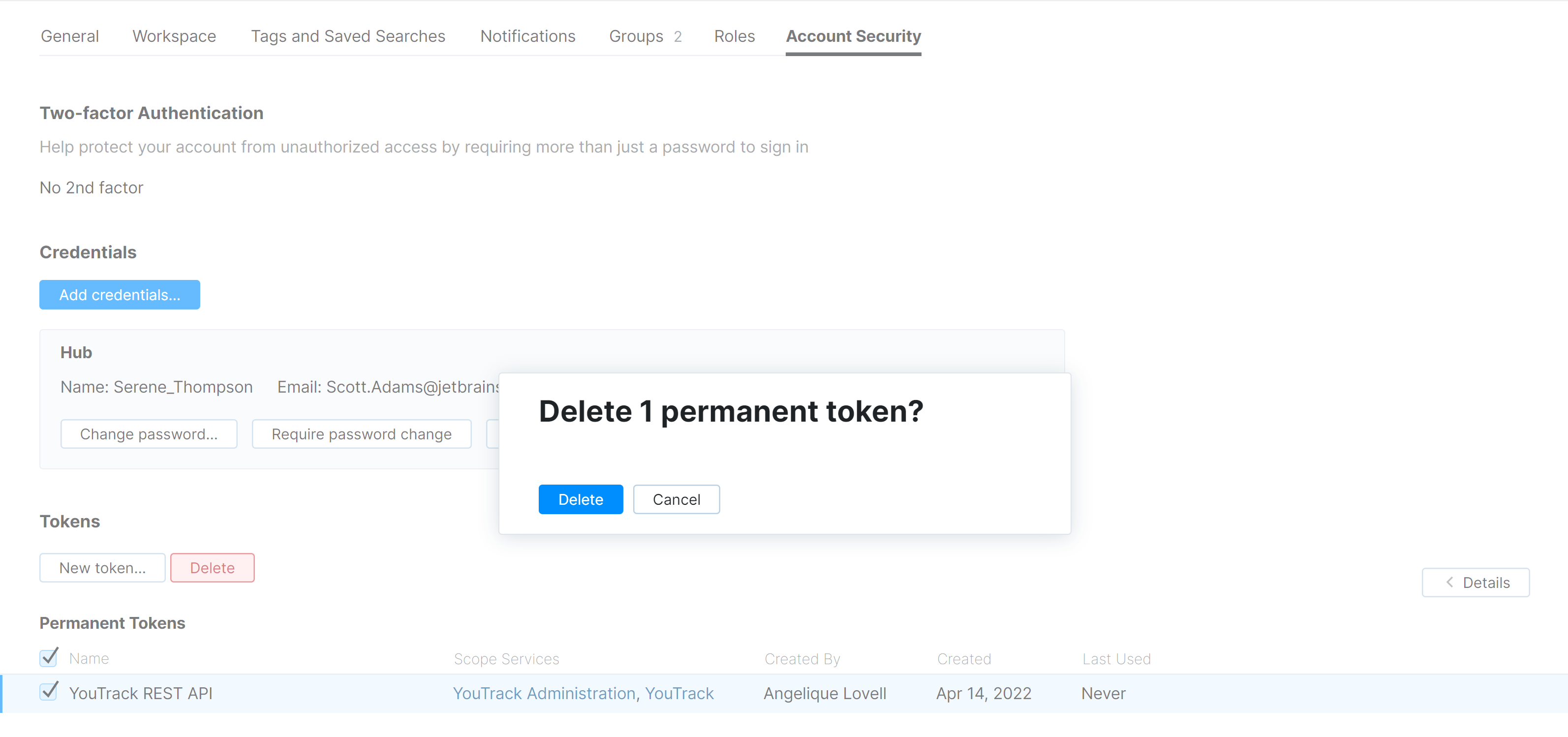Open the Notifications tab
The width and height of the screenshot is (1568, 737).
pos(527,36)
